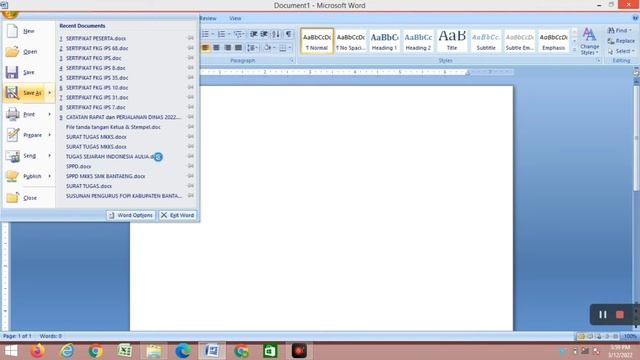640x360 pixels.
Task: Click the Shading paint bucket icon
Action: click(x=267, y=48)
